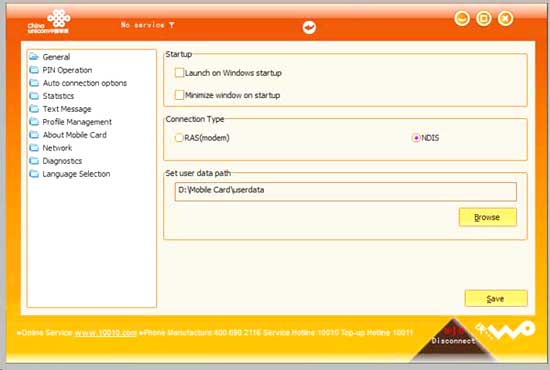Viewport: 550px width, 370px height.
Task: Open the General settings label
Action: tap(56, 57)
